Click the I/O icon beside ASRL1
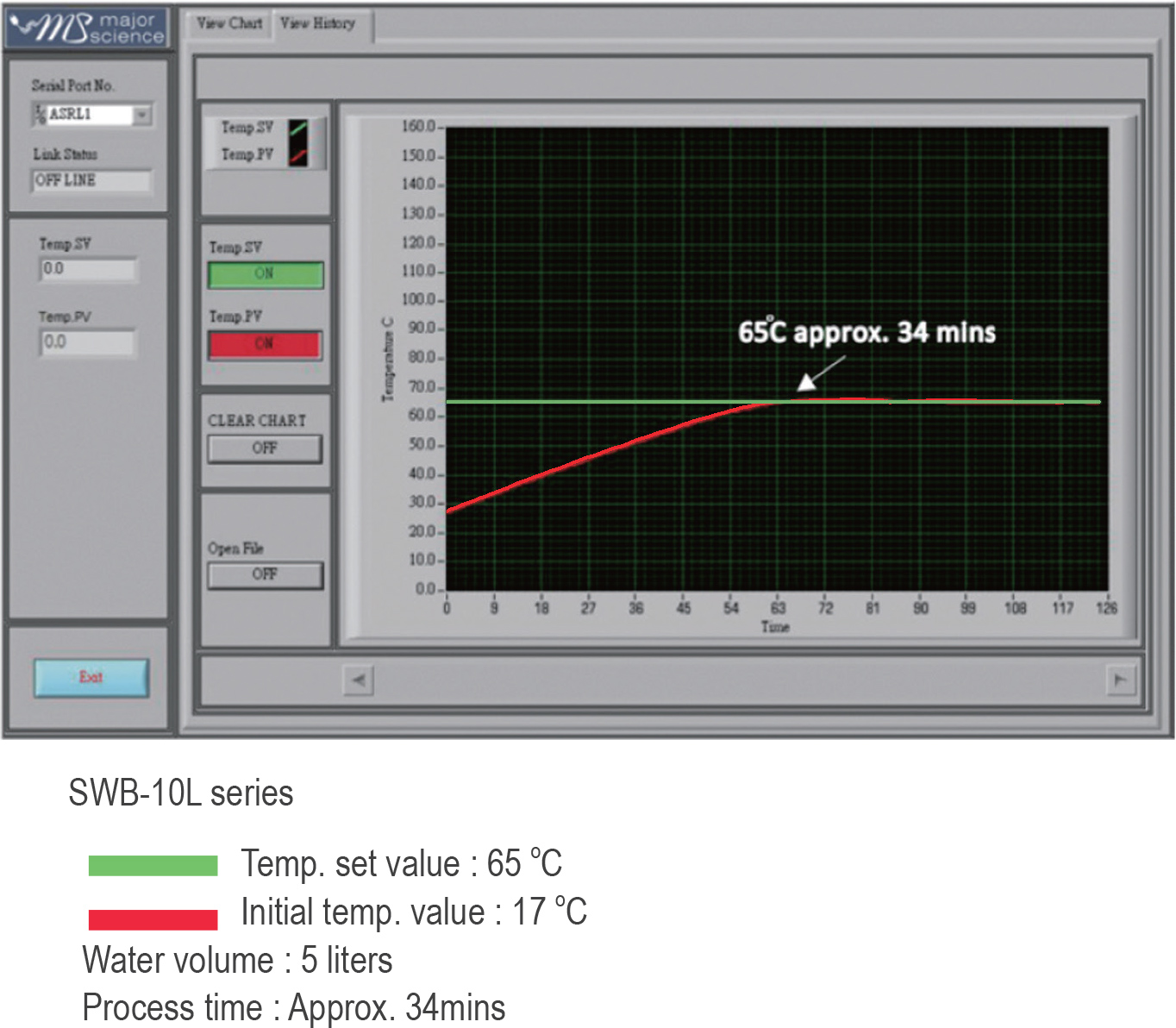 pos(40,114)
